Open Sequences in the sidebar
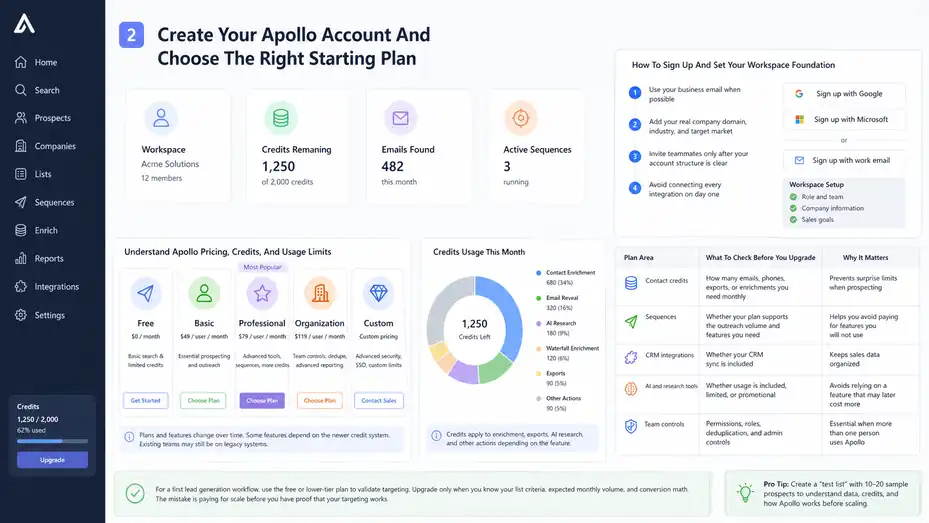This screenshot has height=523, width=929. coord(44,202)
